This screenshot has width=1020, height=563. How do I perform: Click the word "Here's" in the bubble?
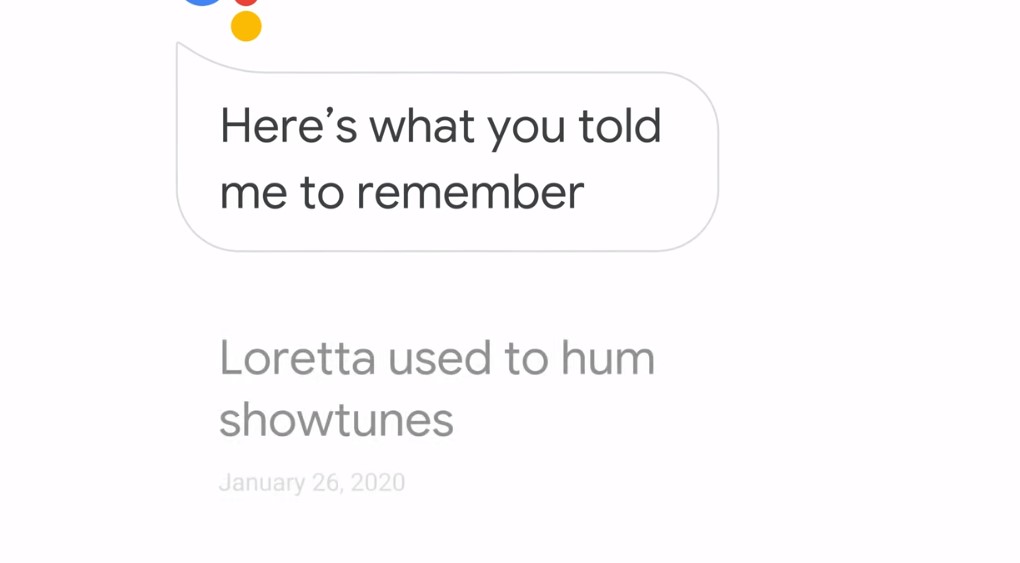289,126
